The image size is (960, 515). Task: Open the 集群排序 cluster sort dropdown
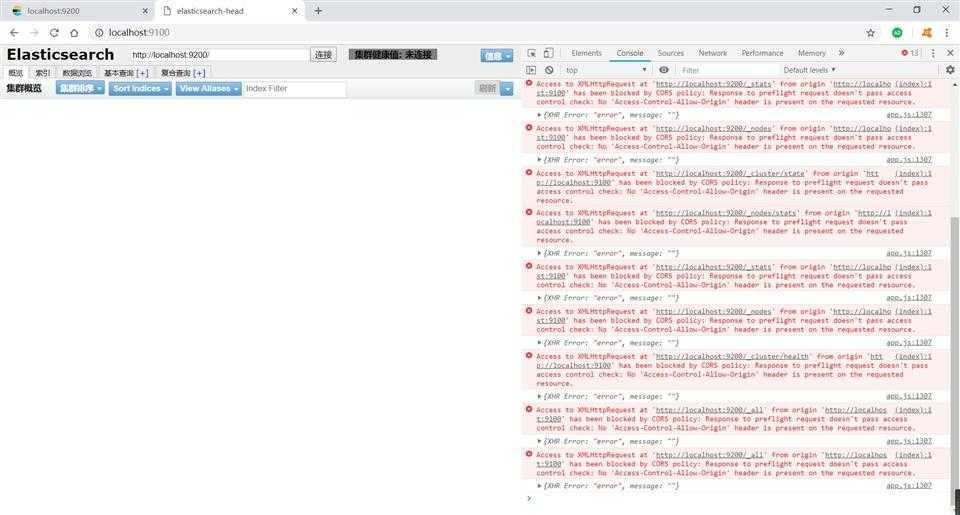pyautogui.click(x=80, y=88)
